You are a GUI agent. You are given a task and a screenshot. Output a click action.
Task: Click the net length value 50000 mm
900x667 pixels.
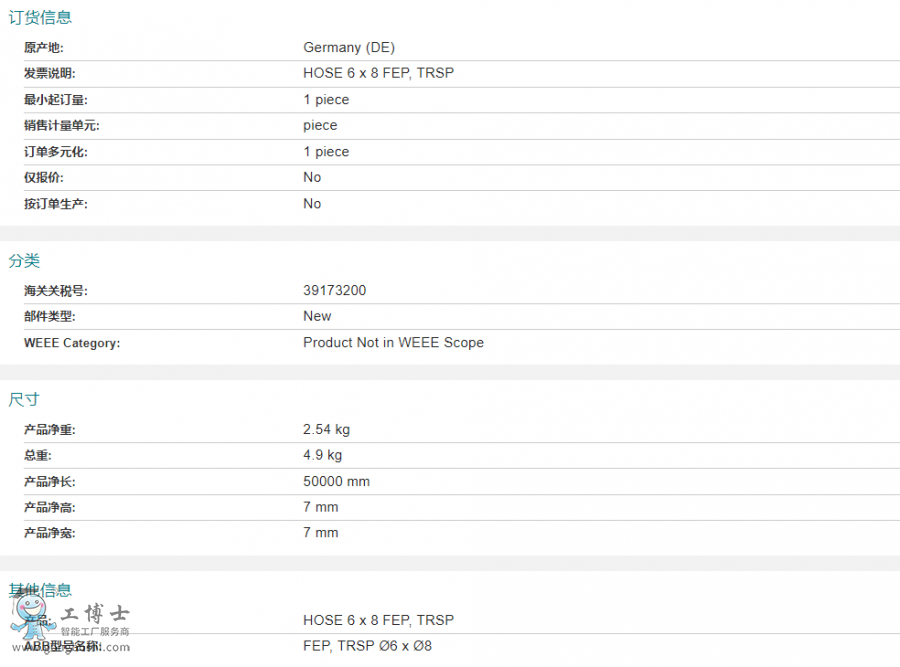pos(336,481)
